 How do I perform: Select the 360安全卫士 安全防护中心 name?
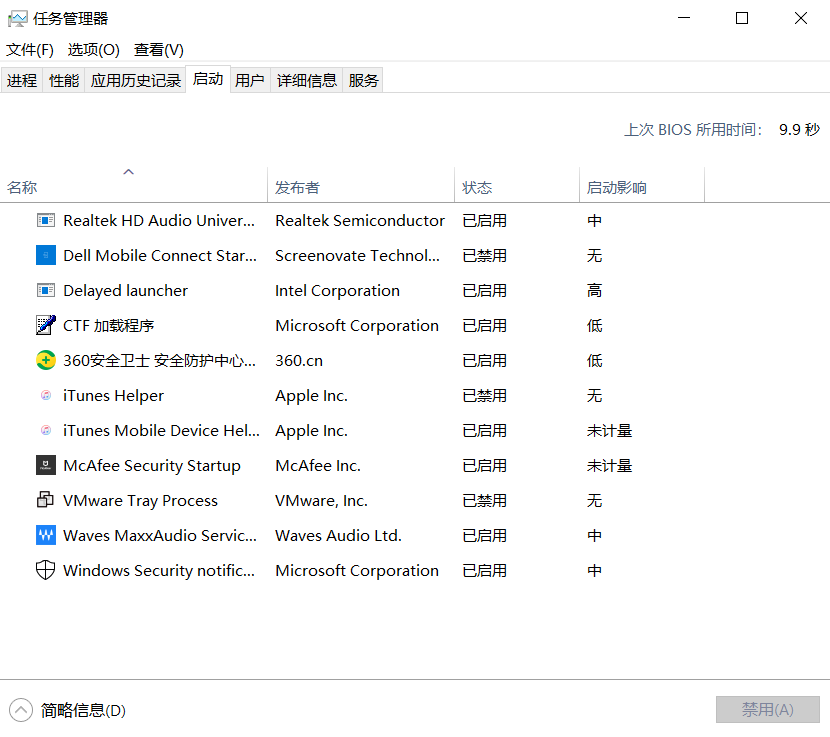159,361
